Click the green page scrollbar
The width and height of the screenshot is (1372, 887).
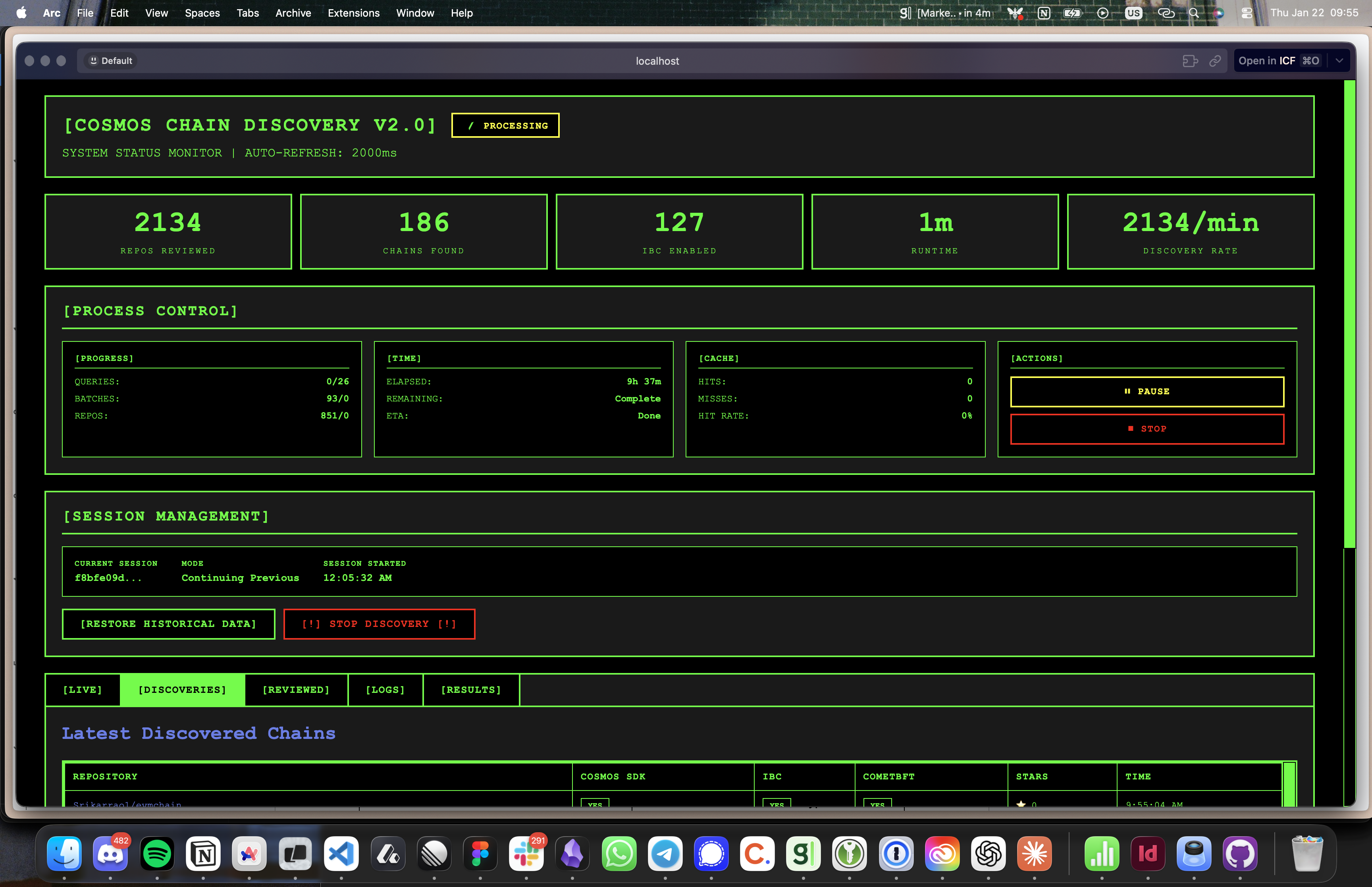coord(1349,314)
